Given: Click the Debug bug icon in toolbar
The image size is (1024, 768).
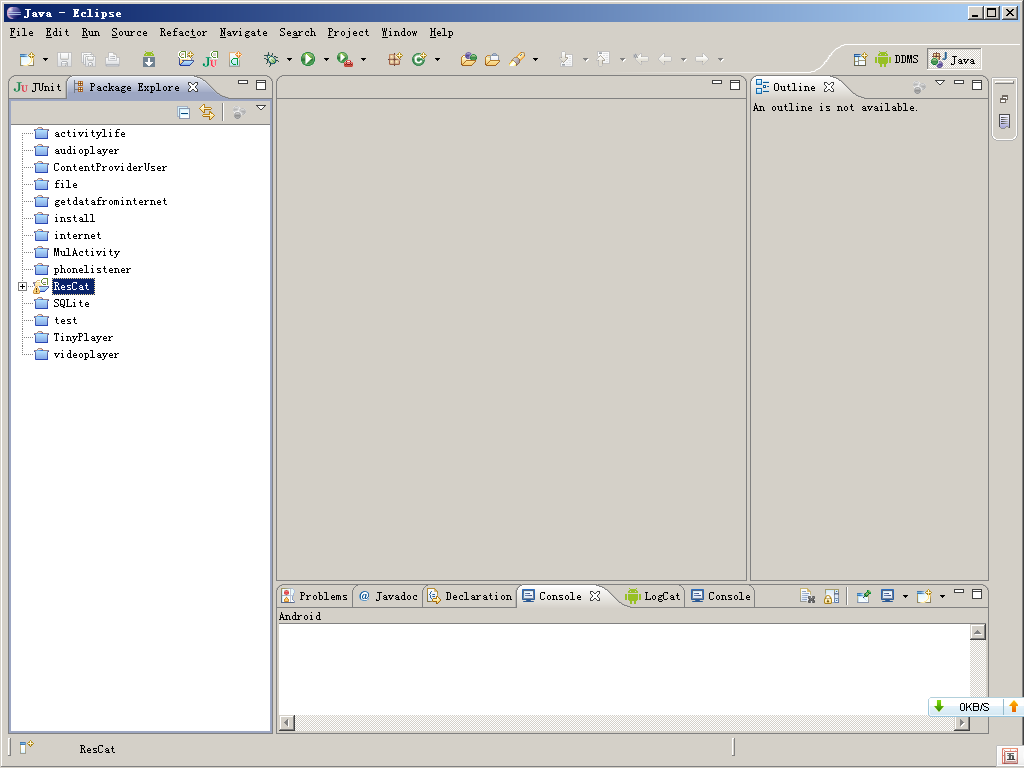Looking at the screenshot, I should pyautogui.click(x=270, y=60).
